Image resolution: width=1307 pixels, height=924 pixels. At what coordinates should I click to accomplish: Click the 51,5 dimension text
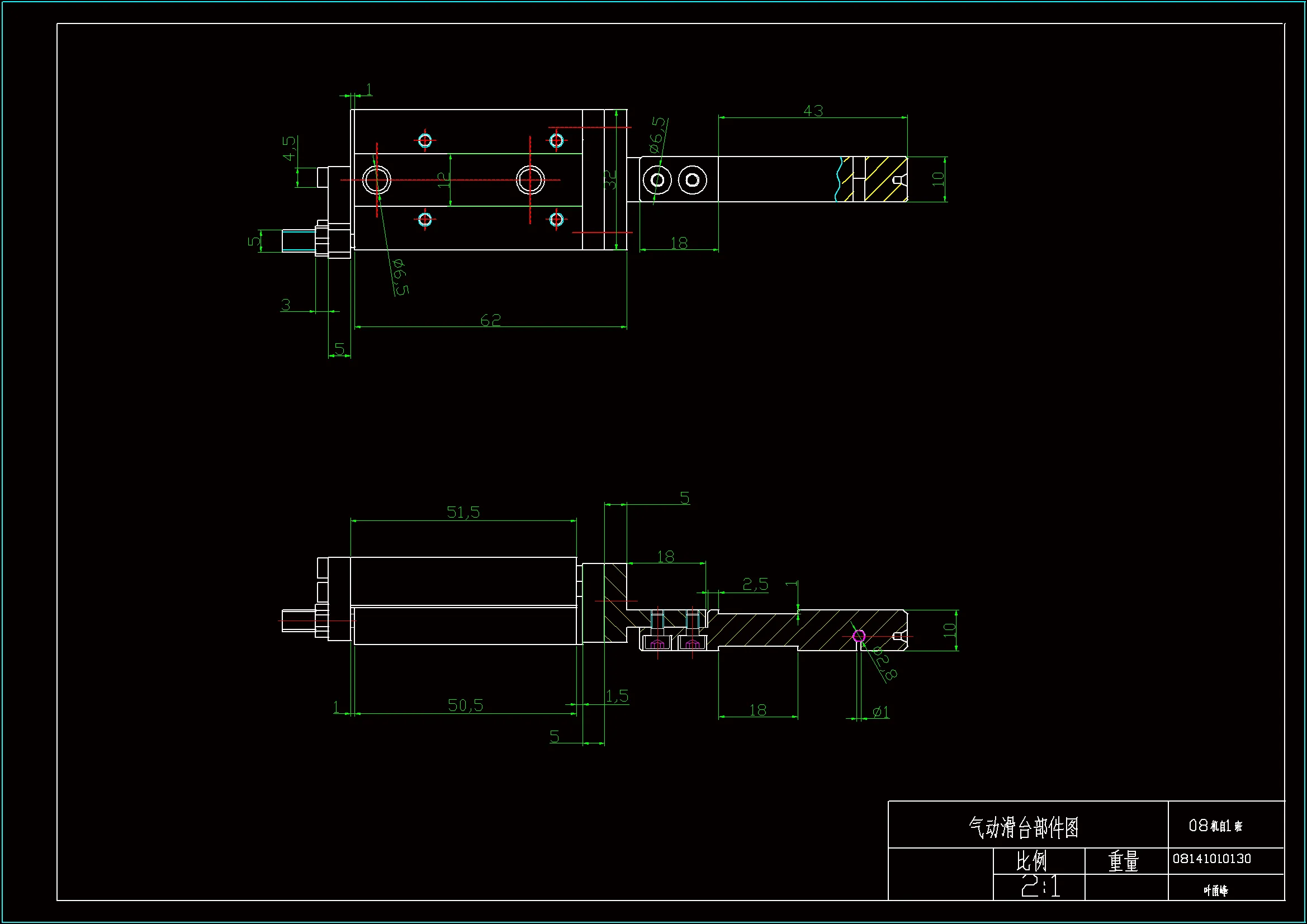point(463,513)
